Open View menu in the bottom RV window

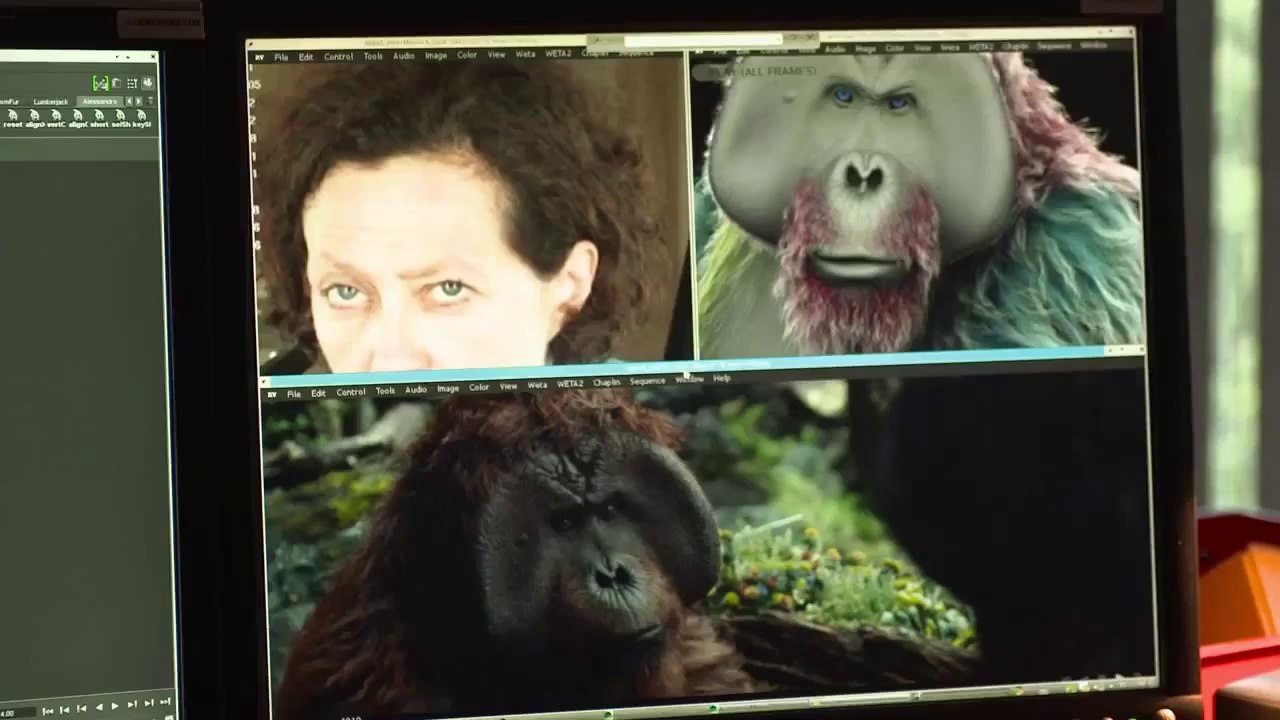tap(508, 386)
